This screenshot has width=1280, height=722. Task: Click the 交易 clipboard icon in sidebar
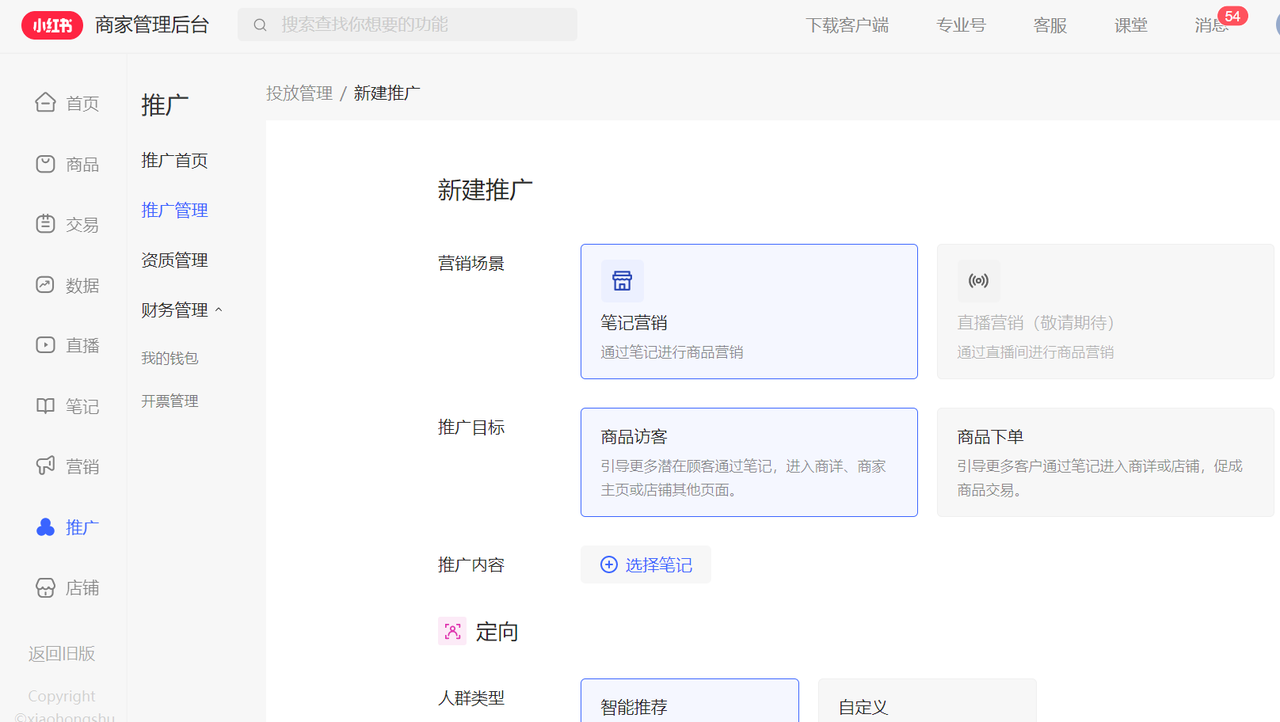(45, 224)
